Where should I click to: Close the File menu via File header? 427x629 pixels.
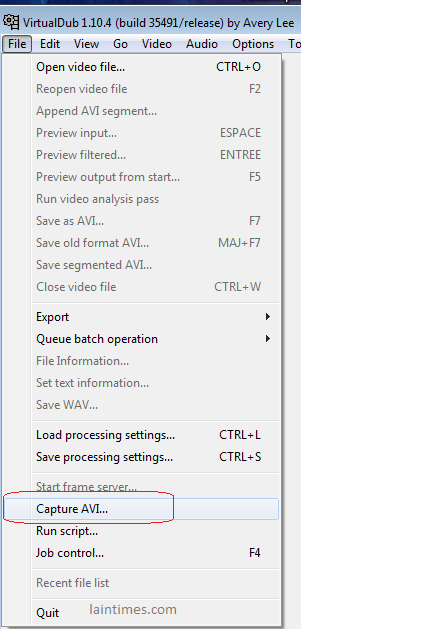pyautogui.click(x=17, y=44)
